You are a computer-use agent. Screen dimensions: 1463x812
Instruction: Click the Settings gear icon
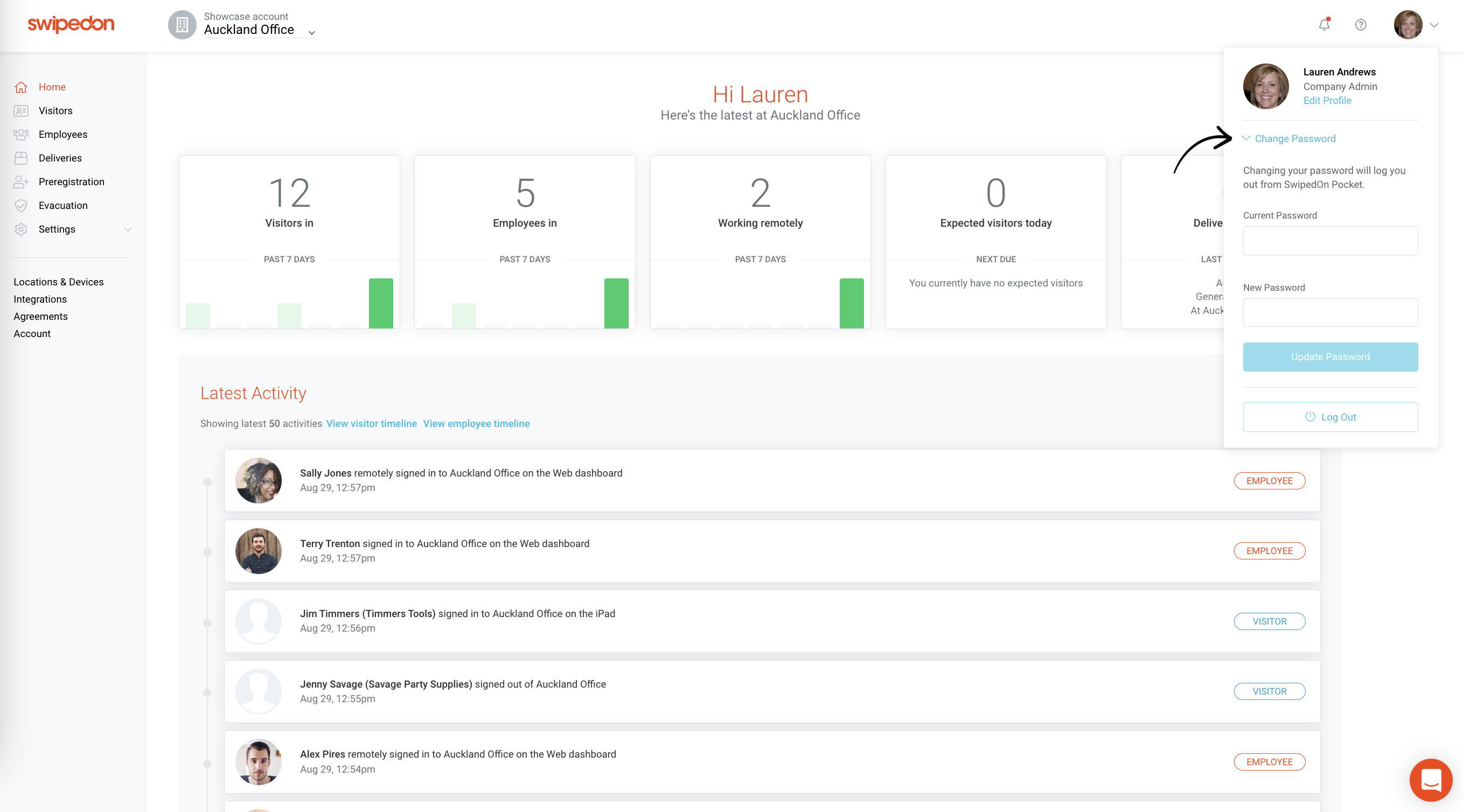point(21,229)
